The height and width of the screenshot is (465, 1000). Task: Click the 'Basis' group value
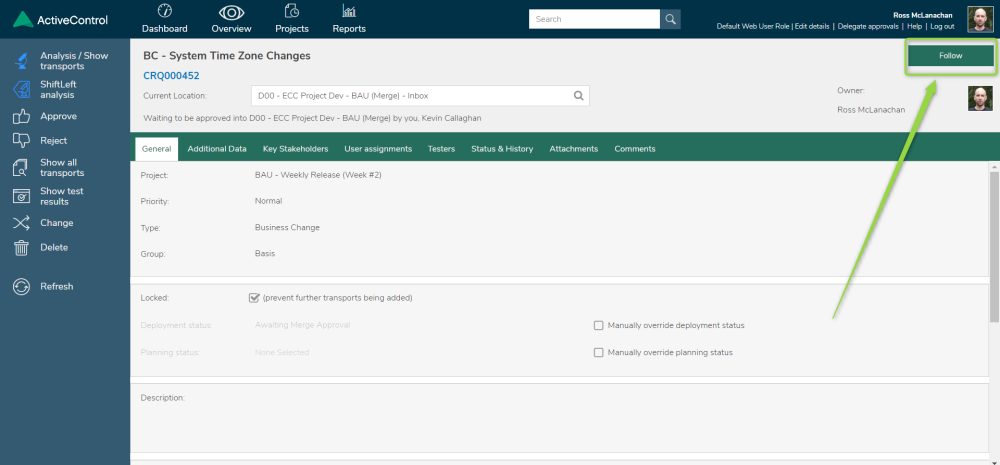pyautogui.click(x=265, y=253)
